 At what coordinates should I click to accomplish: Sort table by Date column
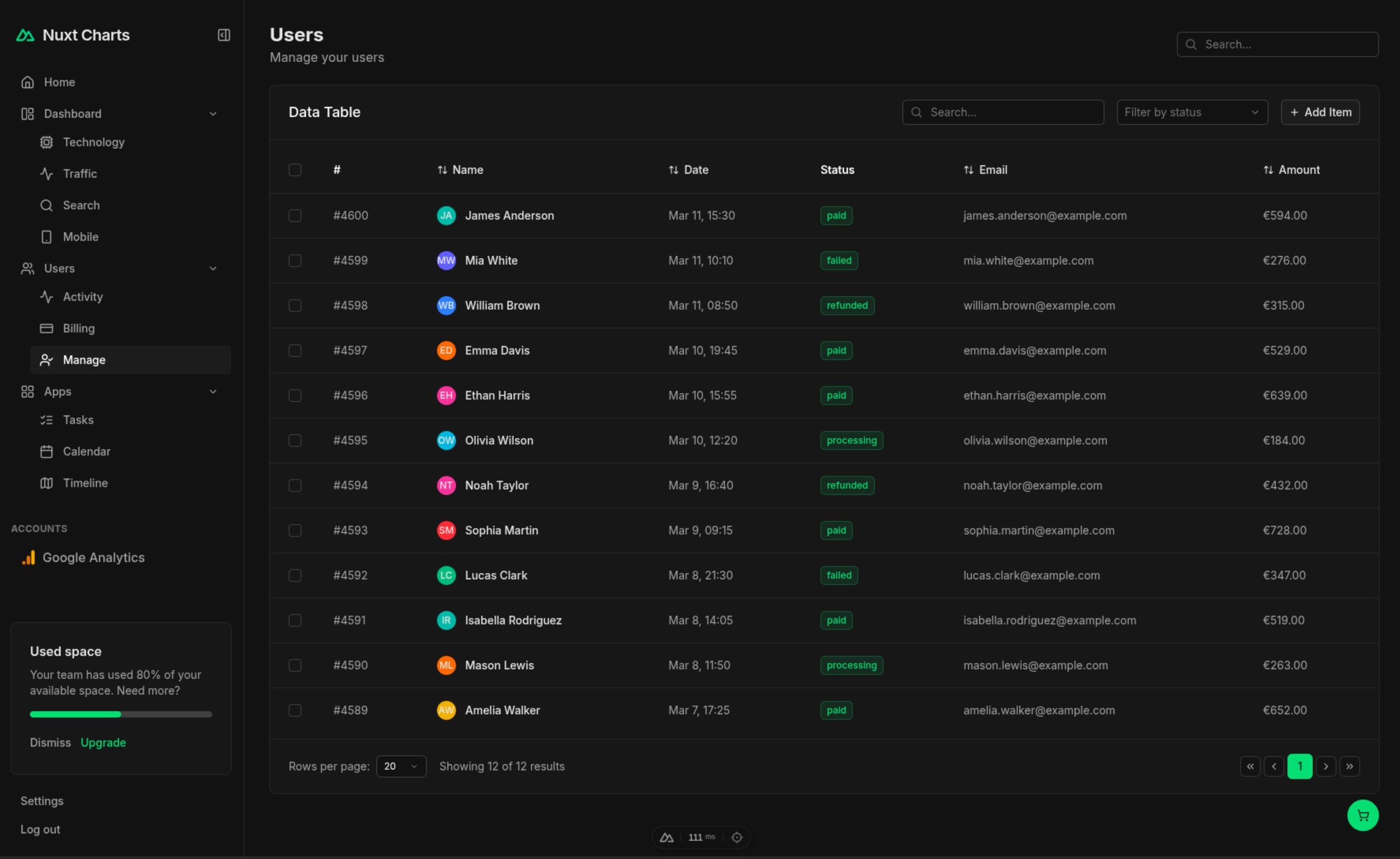click(x=688, y=170)
